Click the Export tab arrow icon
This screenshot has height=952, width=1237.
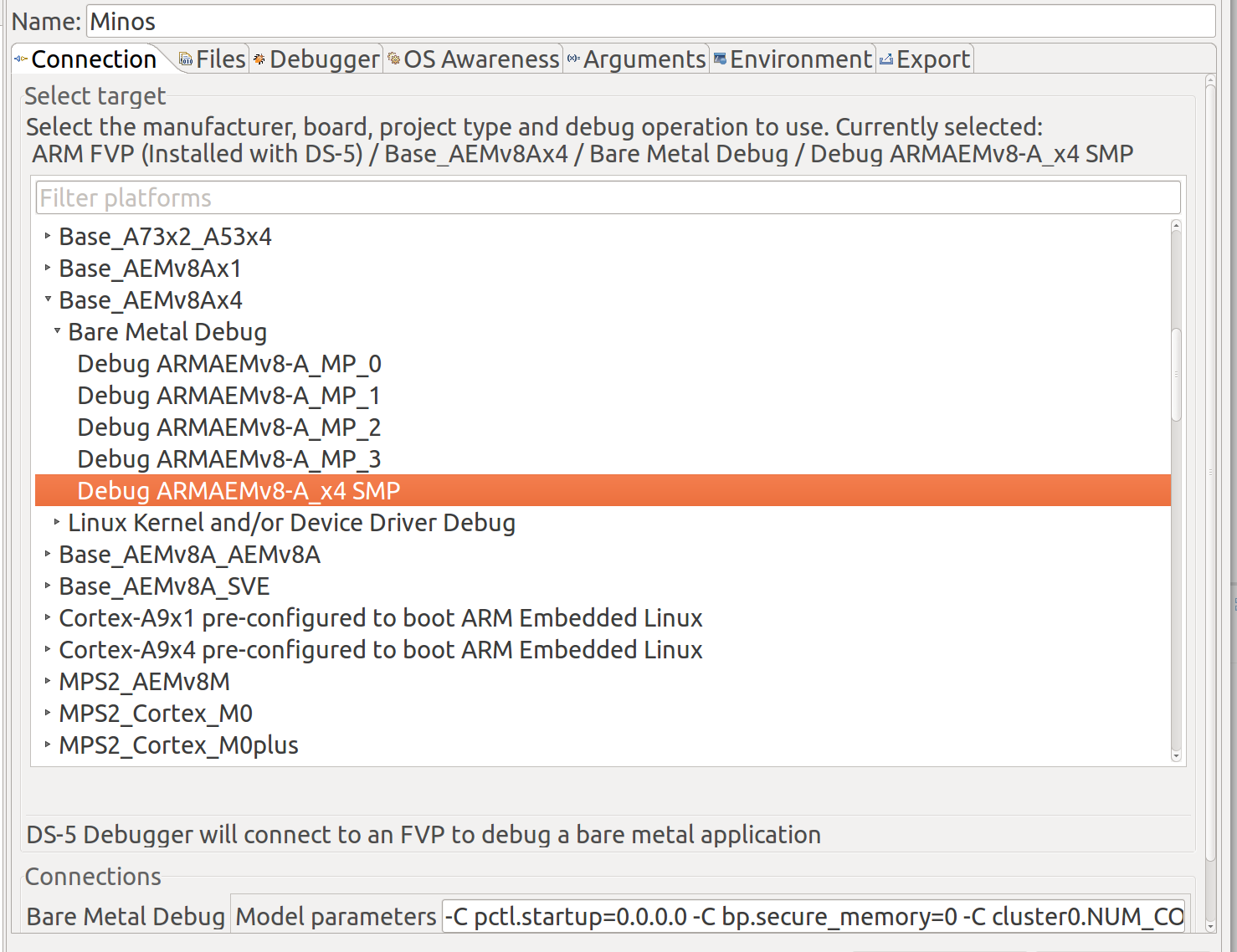click(x=885, y=59)
